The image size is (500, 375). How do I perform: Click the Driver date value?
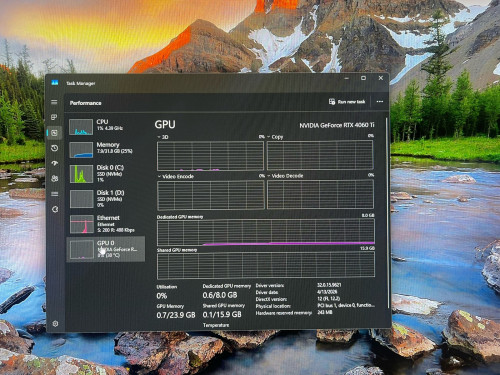click(x=327, y=292)
